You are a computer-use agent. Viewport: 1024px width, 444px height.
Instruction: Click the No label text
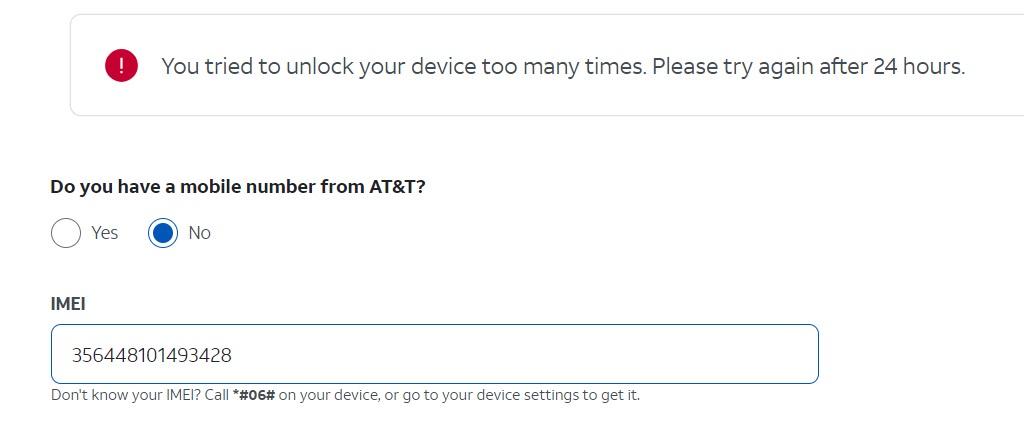[199, 233]
